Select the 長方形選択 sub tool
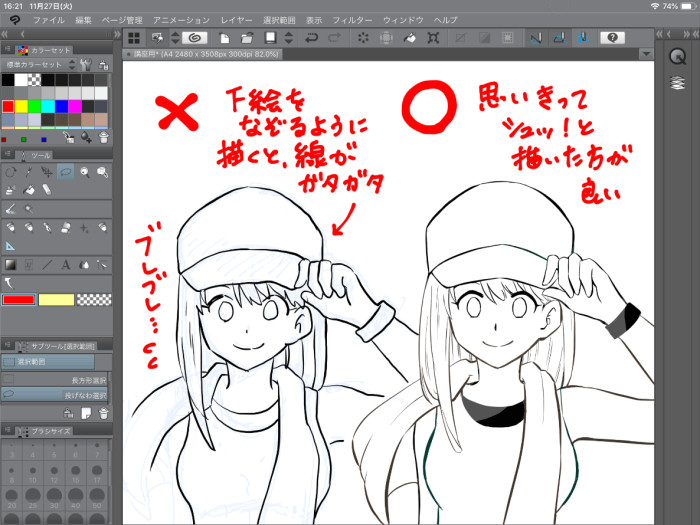Viewport: 700px width, 525px height. 54,380
